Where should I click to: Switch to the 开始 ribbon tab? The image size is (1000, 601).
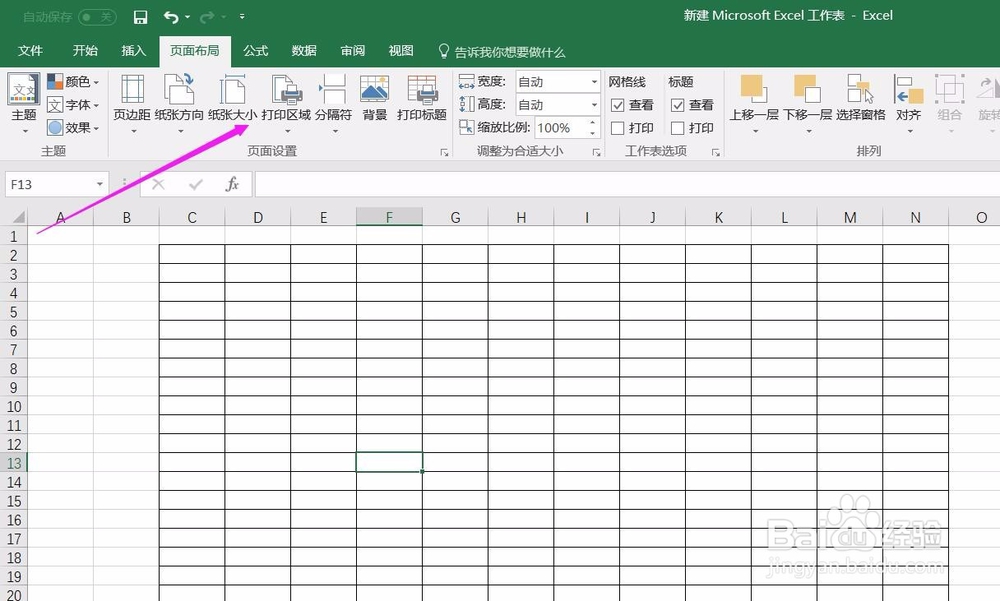(84, 51)
